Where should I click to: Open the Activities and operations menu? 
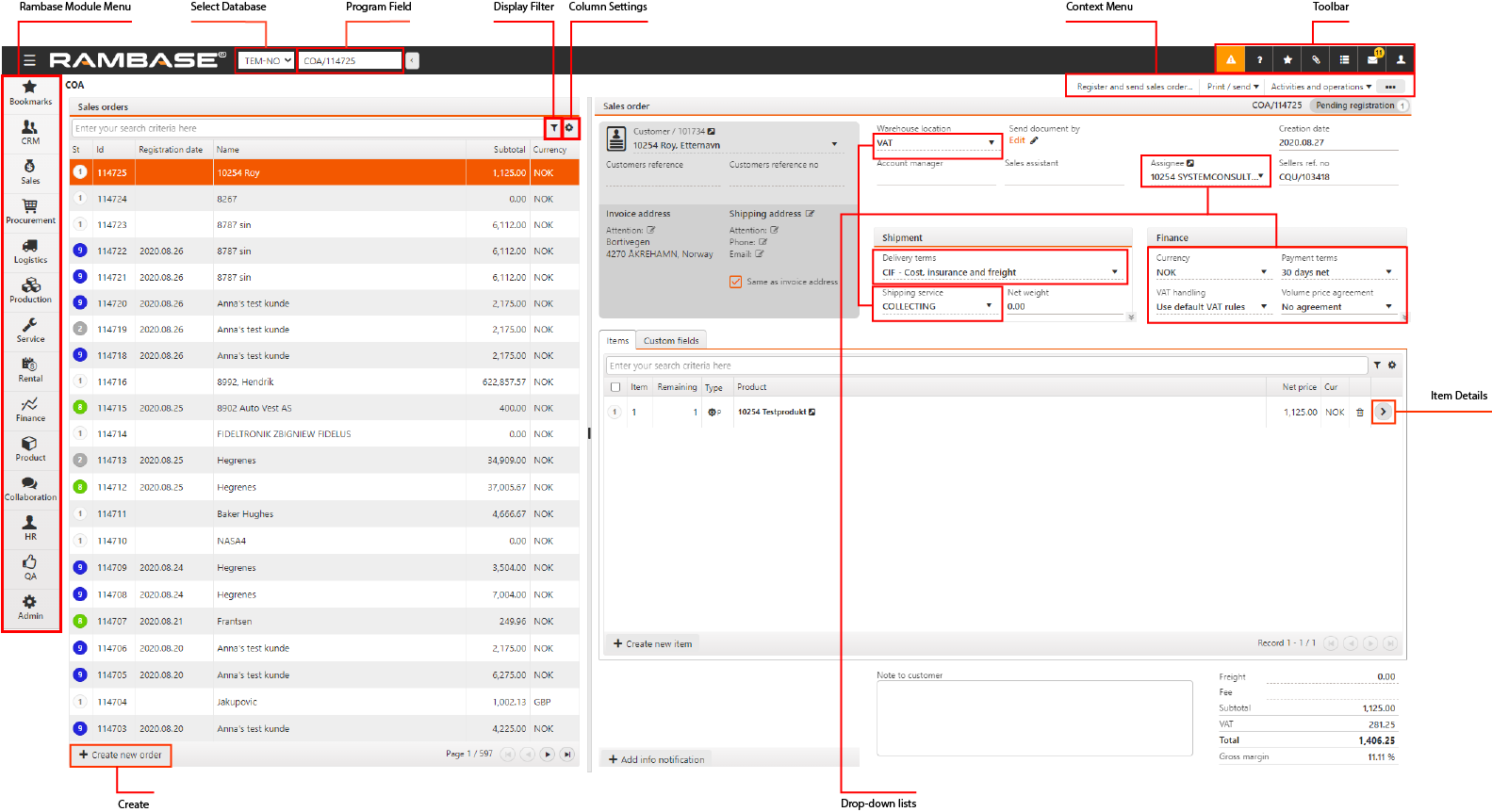[x=1320, y=87]
